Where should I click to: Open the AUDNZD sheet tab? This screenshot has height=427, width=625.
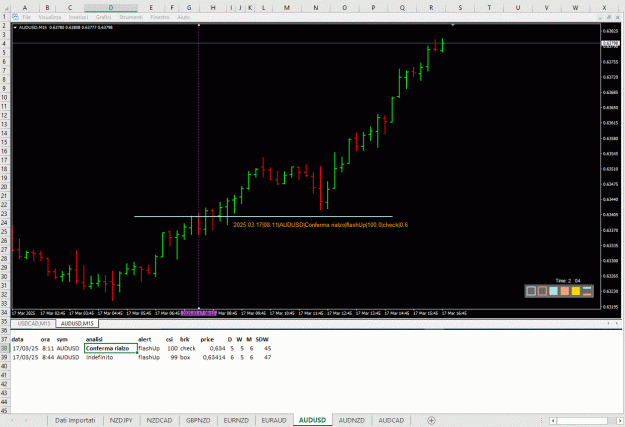click(352, 420)
